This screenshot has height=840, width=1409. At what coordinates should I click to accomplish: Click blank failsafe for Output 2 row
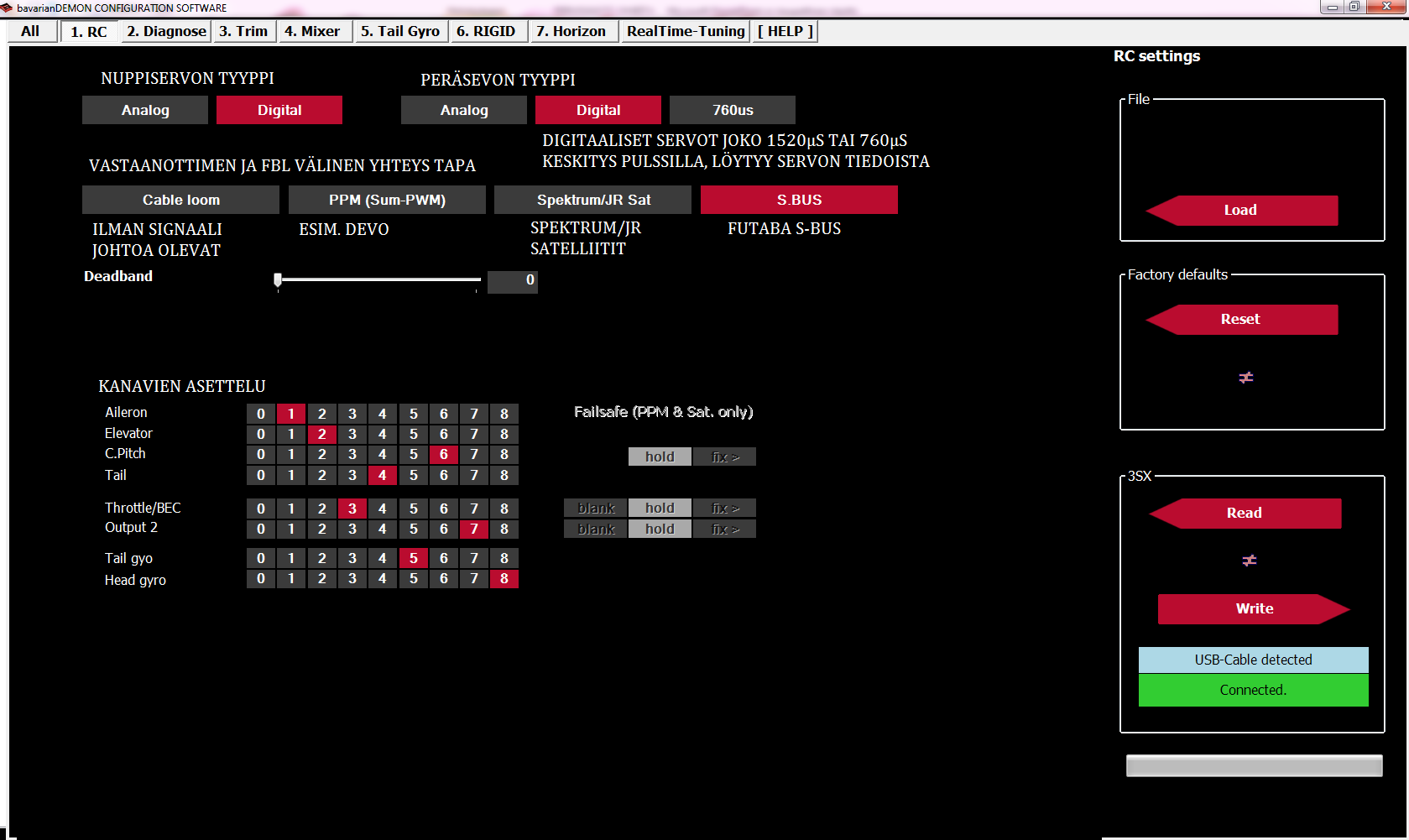click(596, 529)
